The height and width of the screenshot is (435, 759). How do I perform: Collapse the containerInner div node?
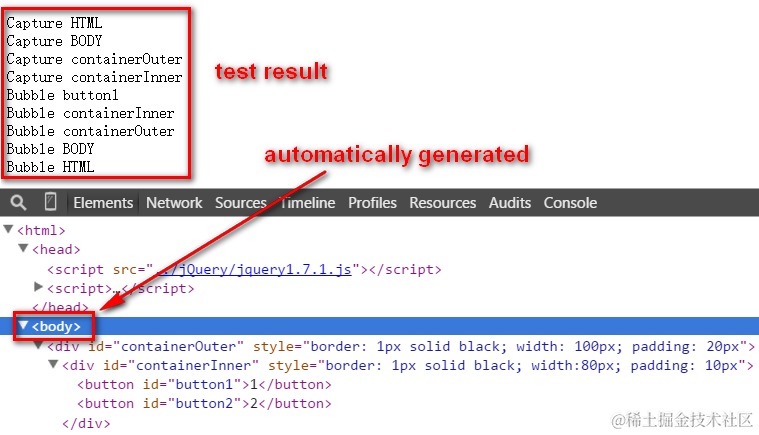tap(53, 364)
